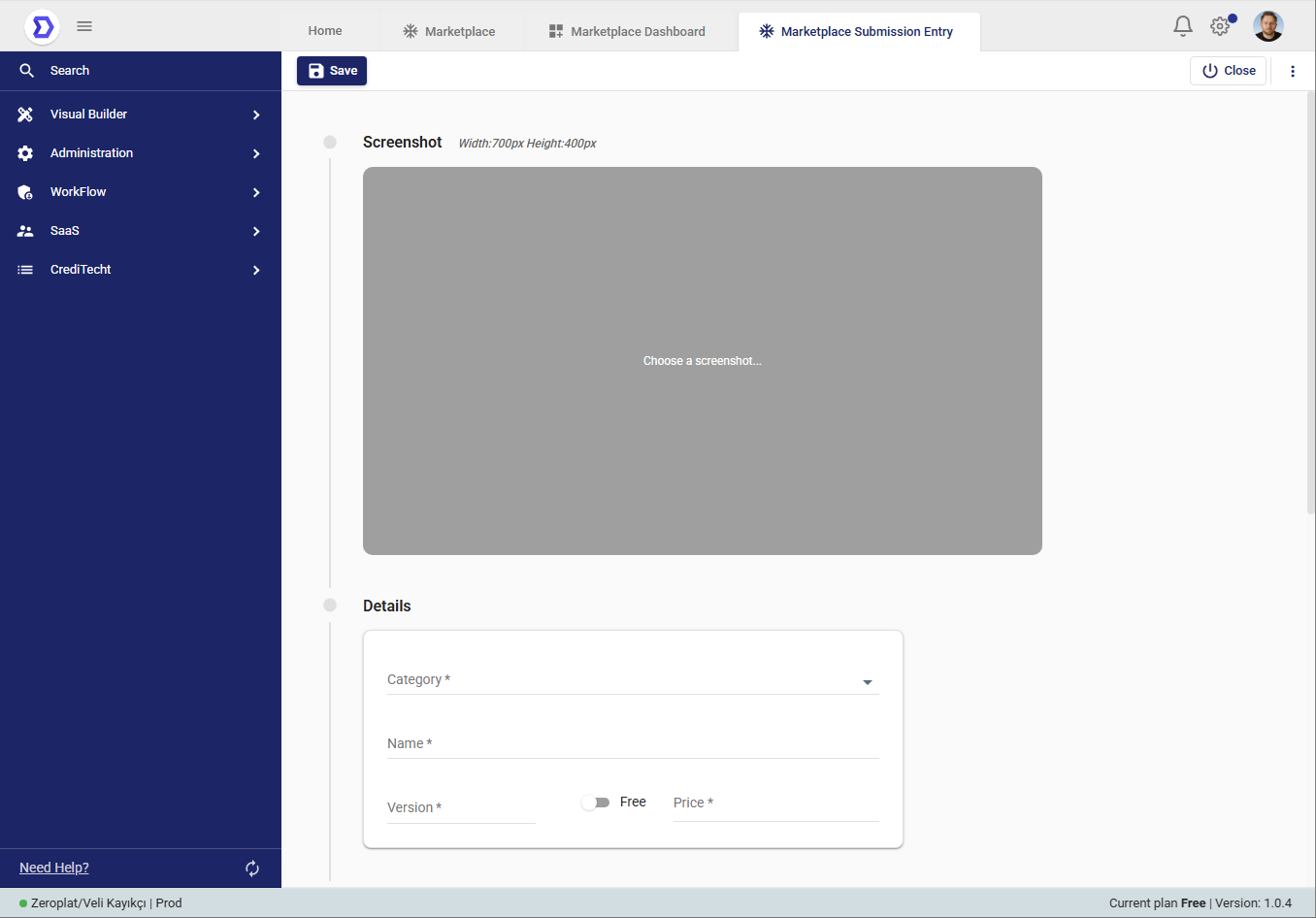Open the Need Help? link
The width and height of the screenshot is (1316, 918).
tap(54, 868)
